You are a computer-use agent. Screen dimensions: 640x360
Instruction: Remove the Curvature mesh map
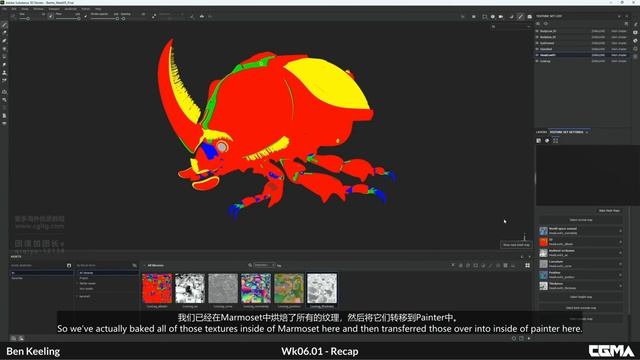tap(620, 264)
